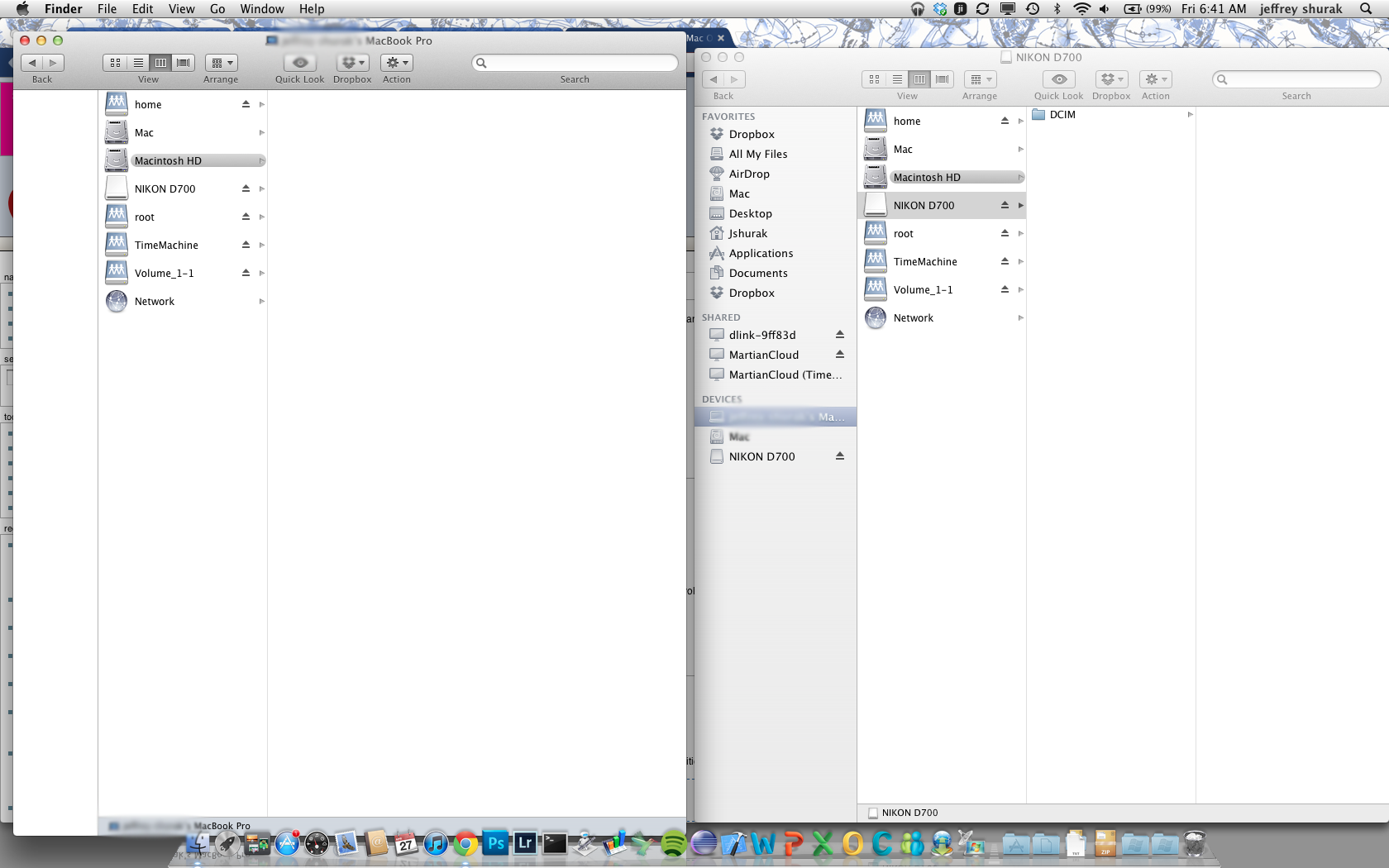1389x868 pixels.
Task: Open iTunes from the Dock
Action: 436,843
